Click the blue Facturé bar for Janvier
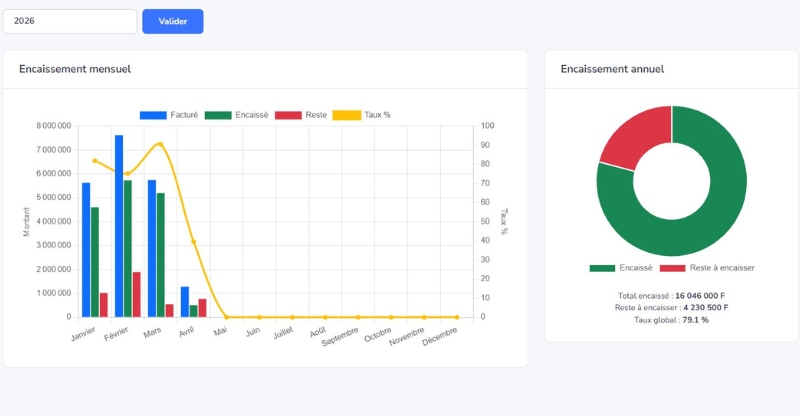 tap(86, 250)
